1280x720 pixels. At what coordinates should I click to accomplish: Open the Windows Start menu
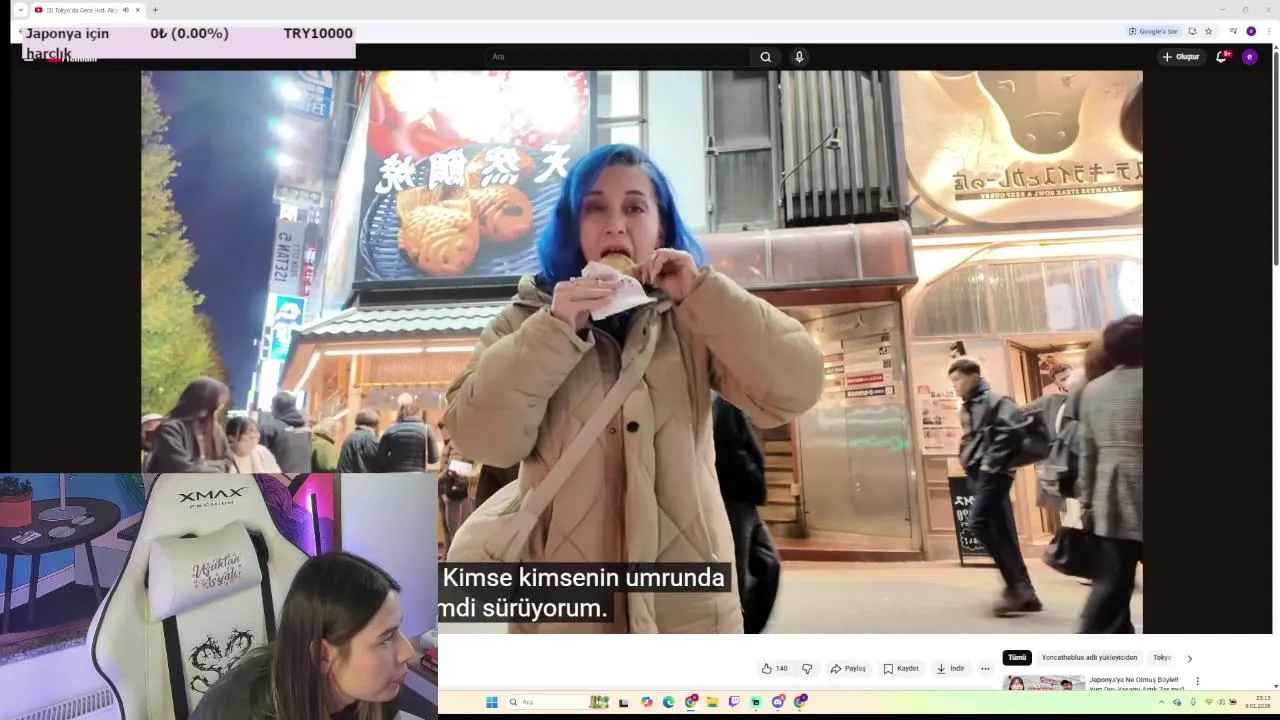(492, 702)
